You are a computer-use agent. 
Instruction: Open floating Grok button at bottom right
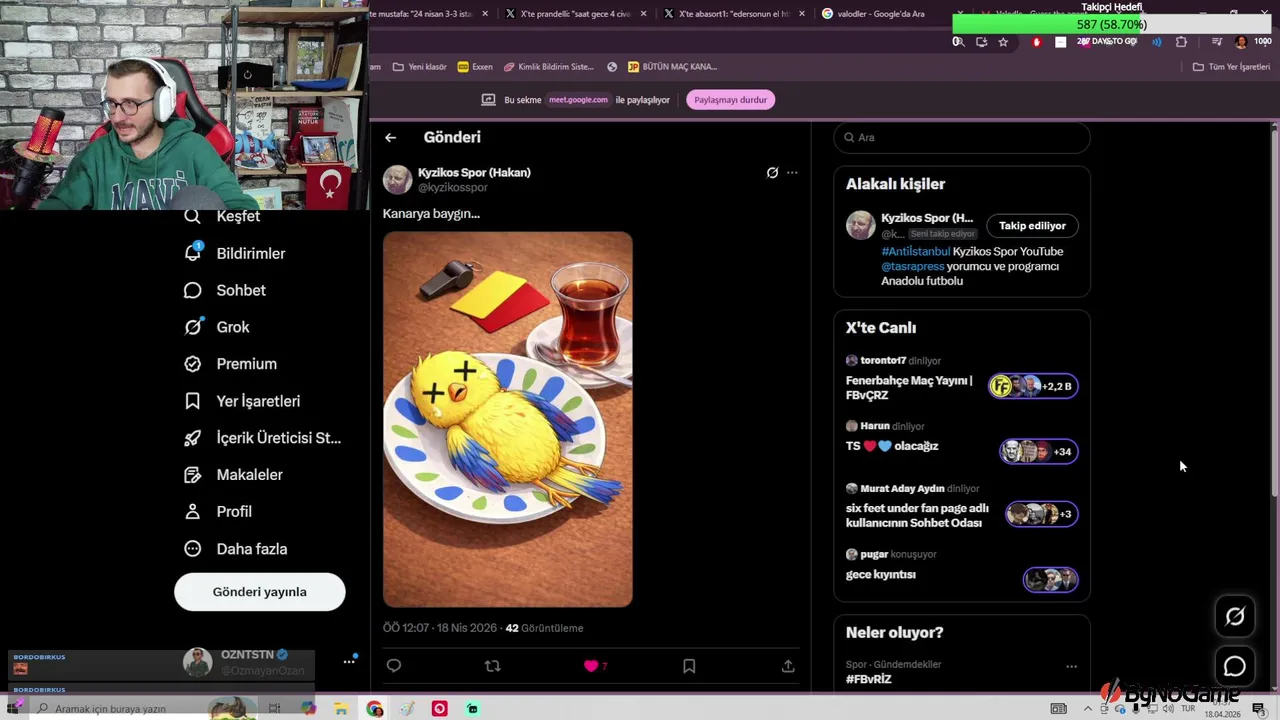point(1235,617)
